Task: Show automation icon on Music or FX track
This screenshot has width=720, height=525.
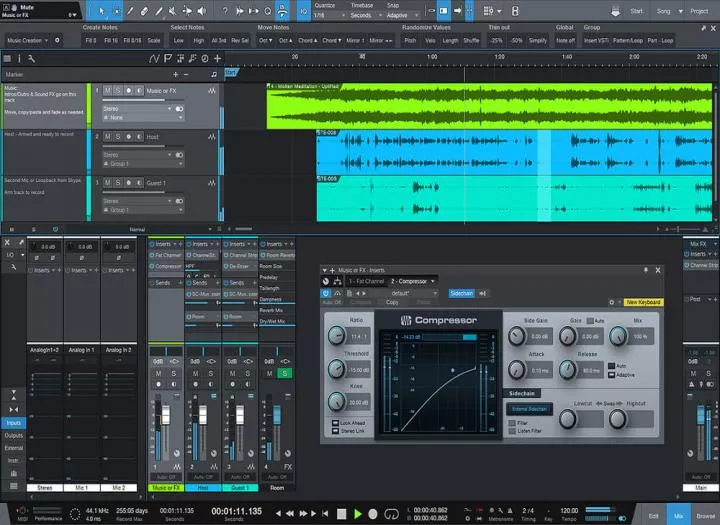Action: [212, 91]
